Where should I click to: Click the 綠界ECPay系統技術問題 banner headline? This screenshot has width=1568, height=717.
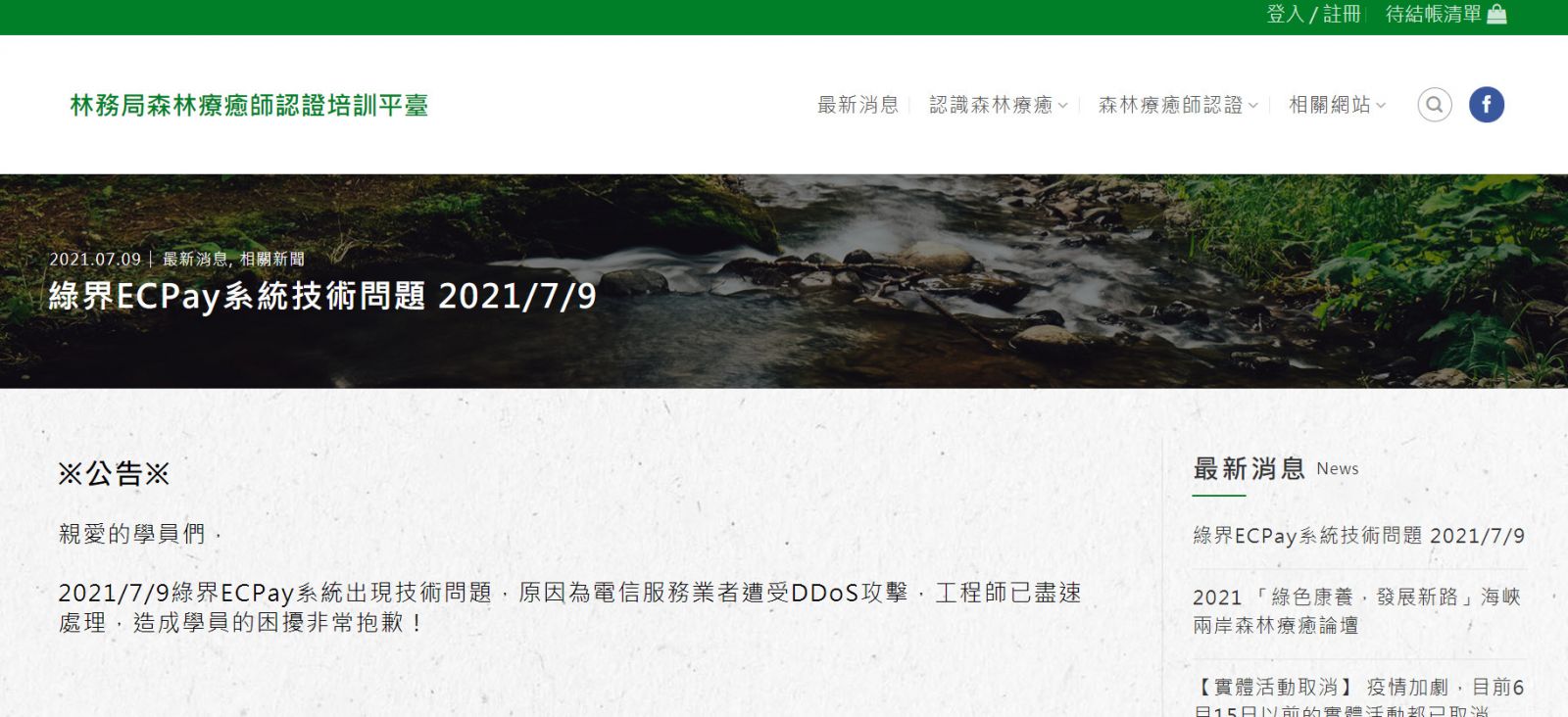click(x=322, y=296)
